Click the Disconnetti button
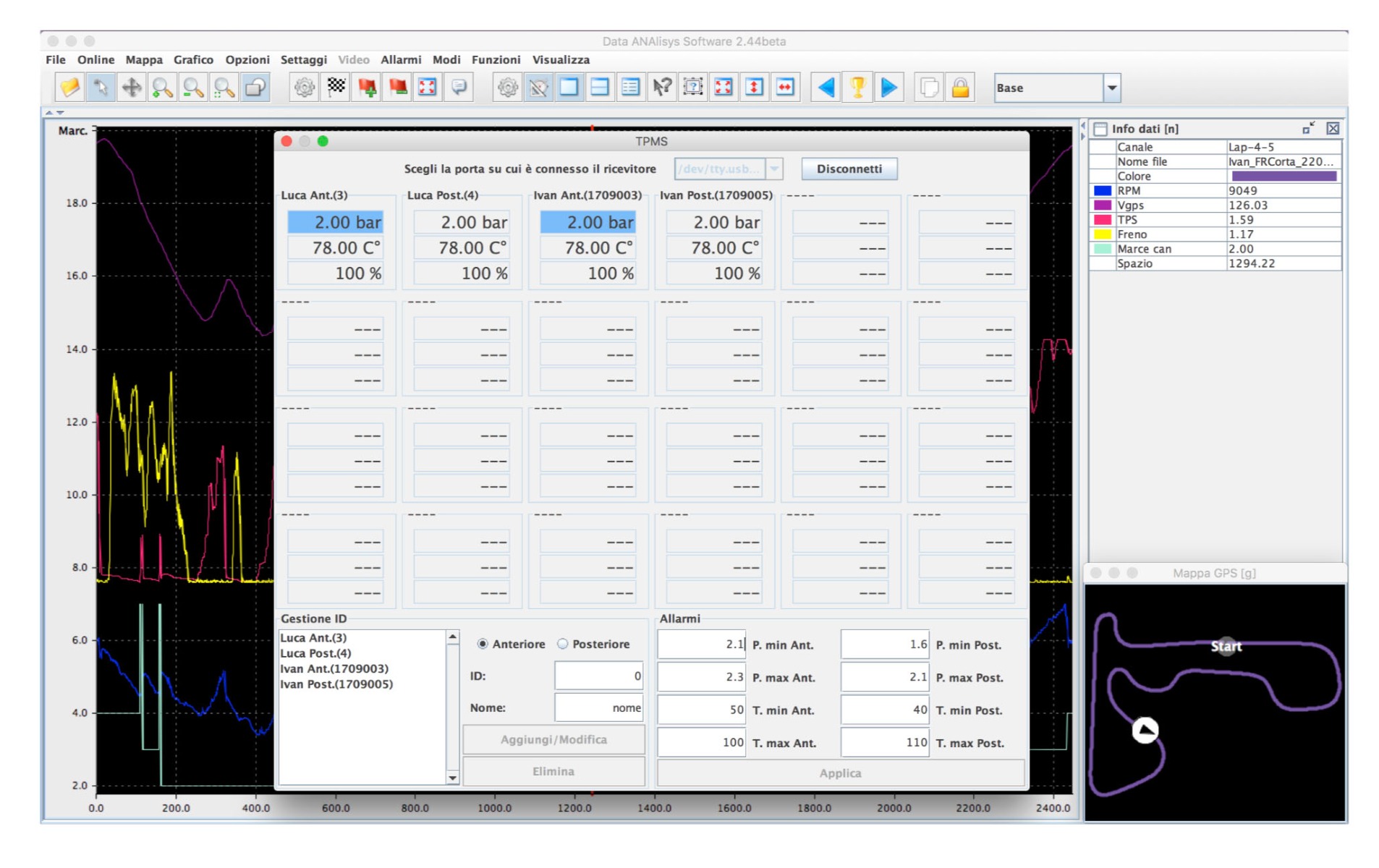The height and width of the screenshot is (868, 1379). pyautogui.click(x=849, y=169)
